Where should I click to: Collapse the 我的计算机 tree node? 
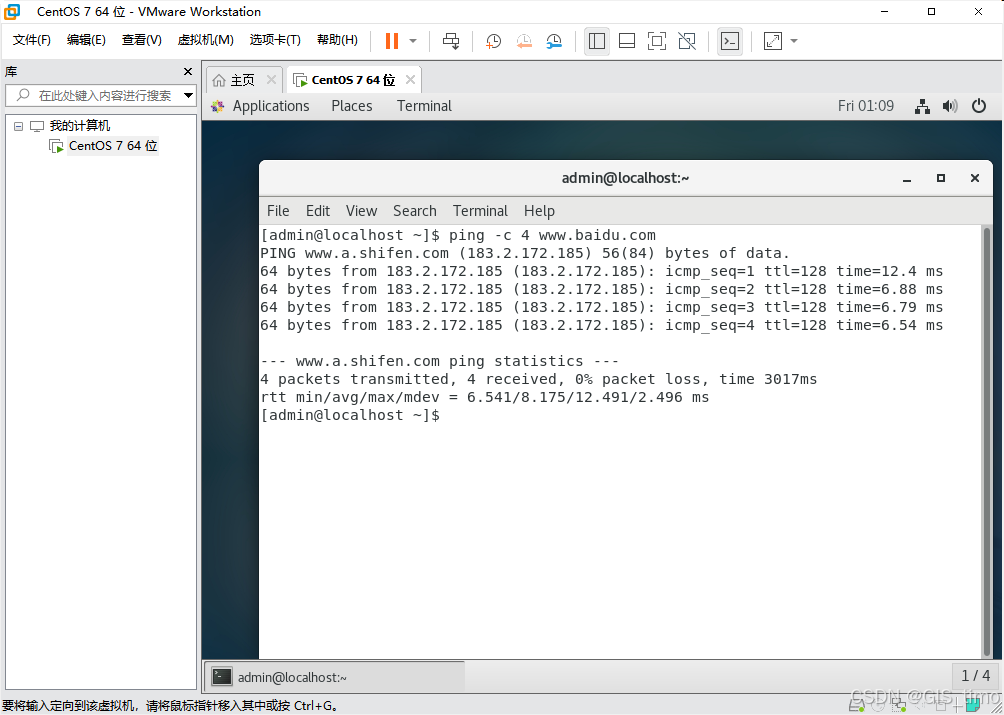[x=19, y=126]
